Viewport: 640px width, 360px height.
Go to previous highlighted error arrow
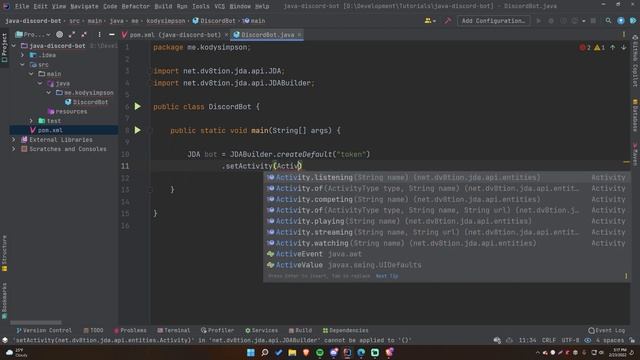[x=613, y=48]
